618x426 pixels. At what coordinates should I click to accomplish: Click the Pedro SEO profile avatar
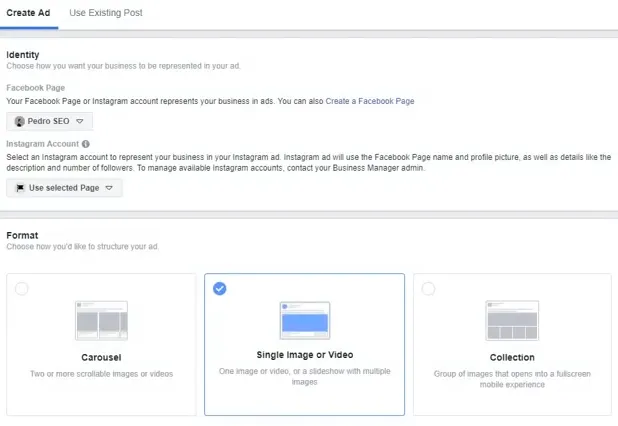click(x=19, y=121)
